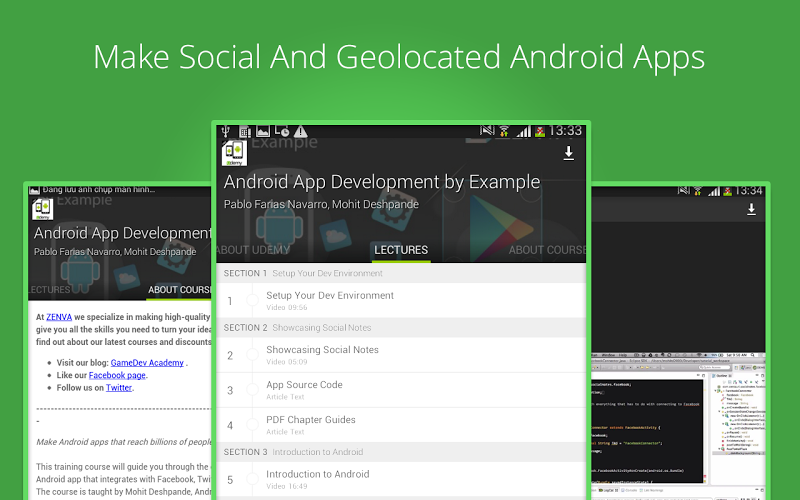This screenshot has height=500, width=800.
Task: Open the ZENVA link
Action: [59, 317]
